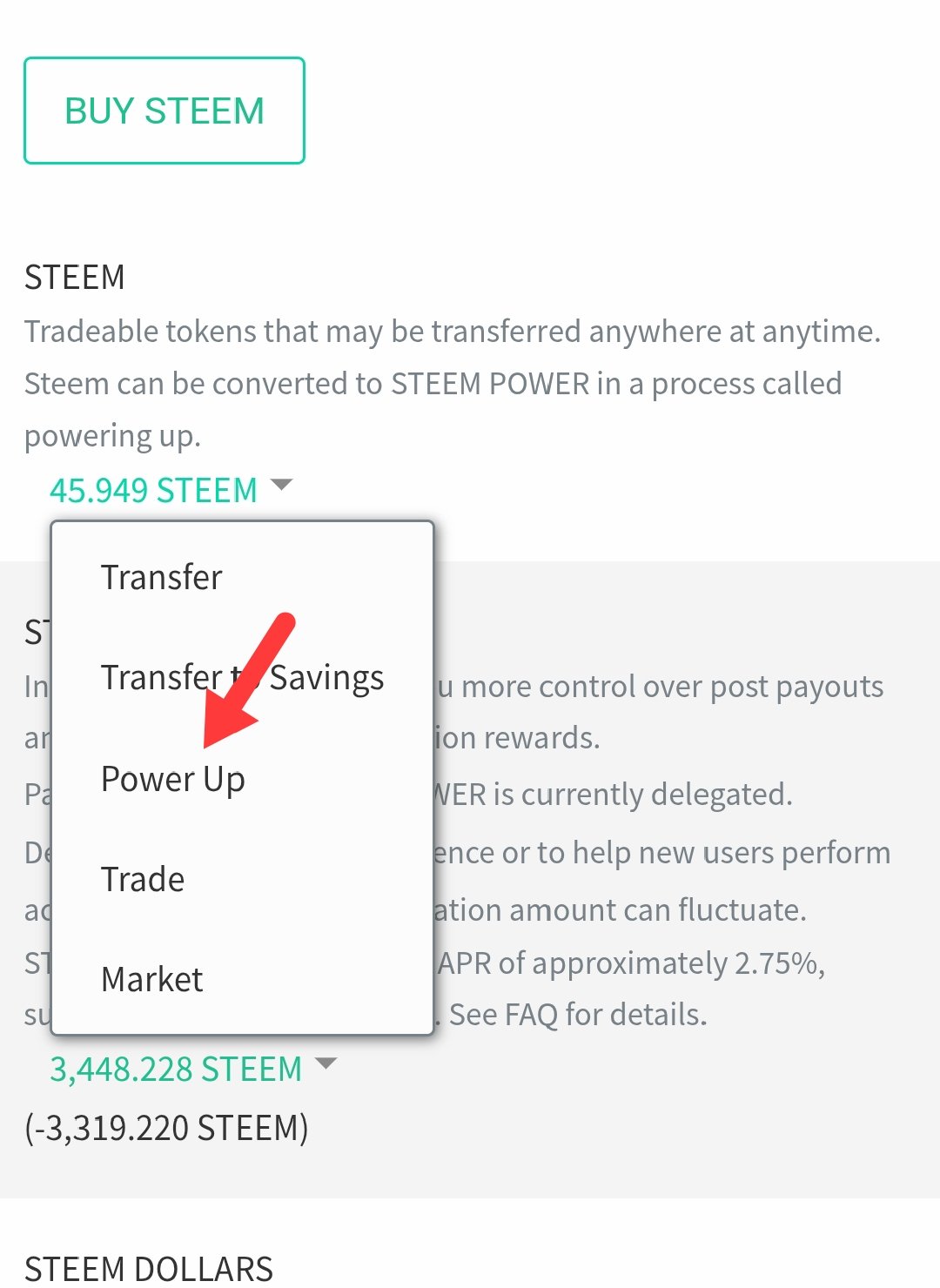Choose Transfer to Savings option
The width and height of the screenshot is (940, 1288).
[242, 677]
